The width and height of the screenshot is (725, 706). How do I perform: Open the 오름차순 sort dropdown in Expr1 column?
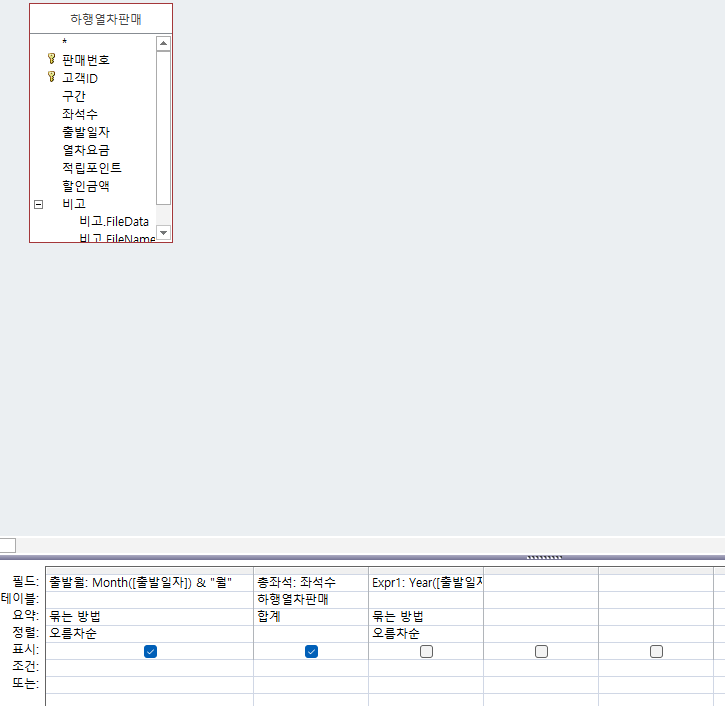pos(425,633)
